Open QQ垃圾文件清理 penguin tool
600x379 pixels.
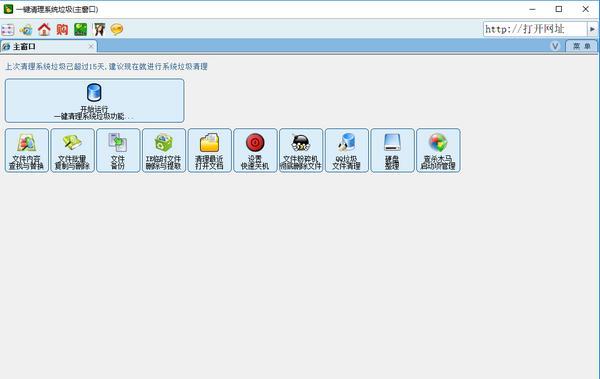tap(347, 150)
